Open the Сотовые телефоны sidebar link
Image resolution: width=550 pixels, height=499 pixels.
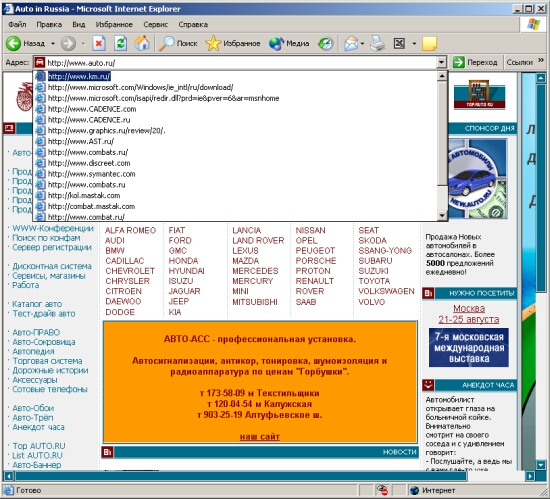pyautogui.click(x=50, y=389)
